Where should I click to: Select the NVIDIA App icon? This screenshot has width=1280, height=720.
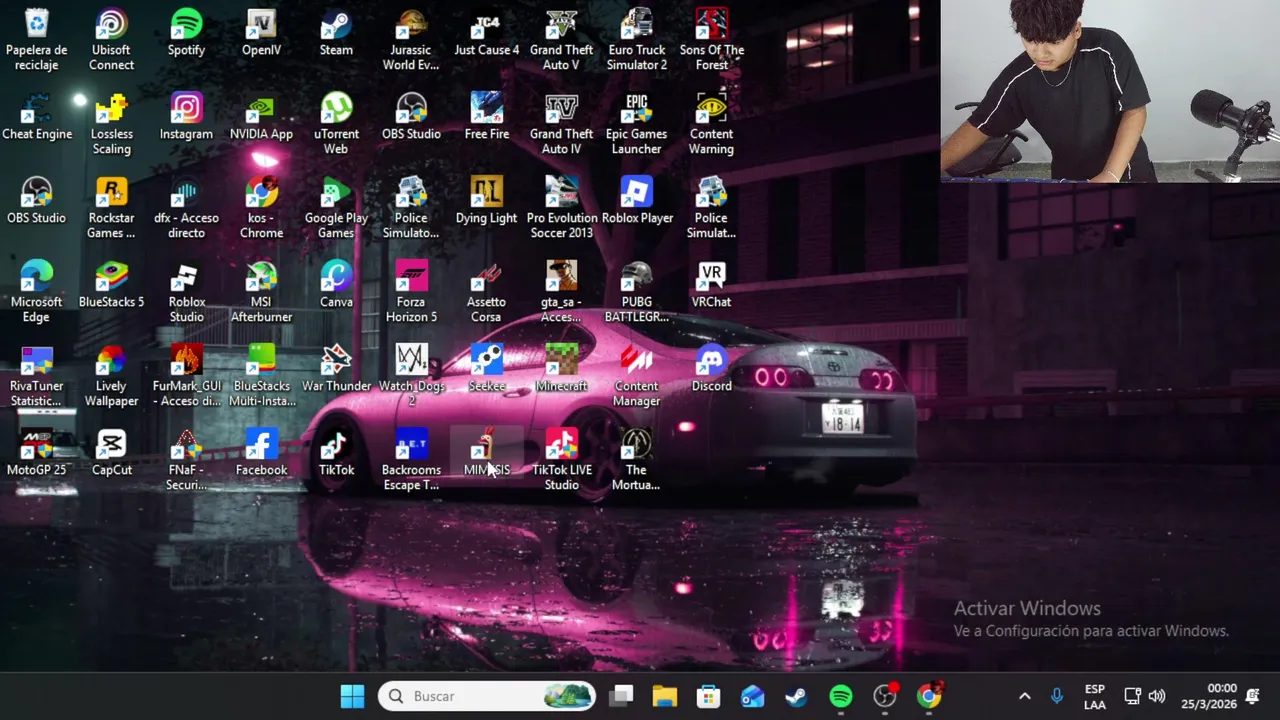coord(261,117)
